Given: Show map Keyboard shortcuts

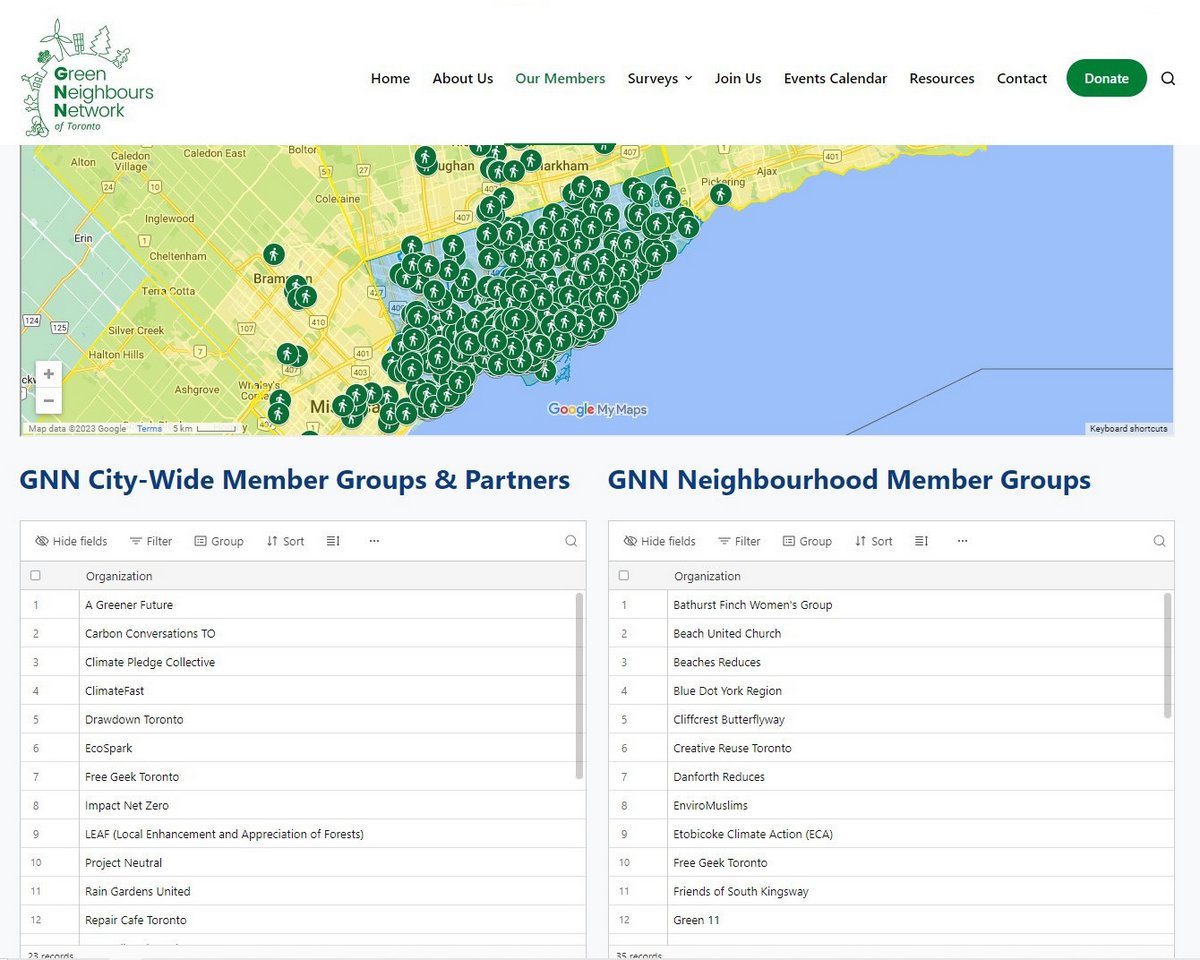Looking at the screenshot, I should click(1129, 429).
